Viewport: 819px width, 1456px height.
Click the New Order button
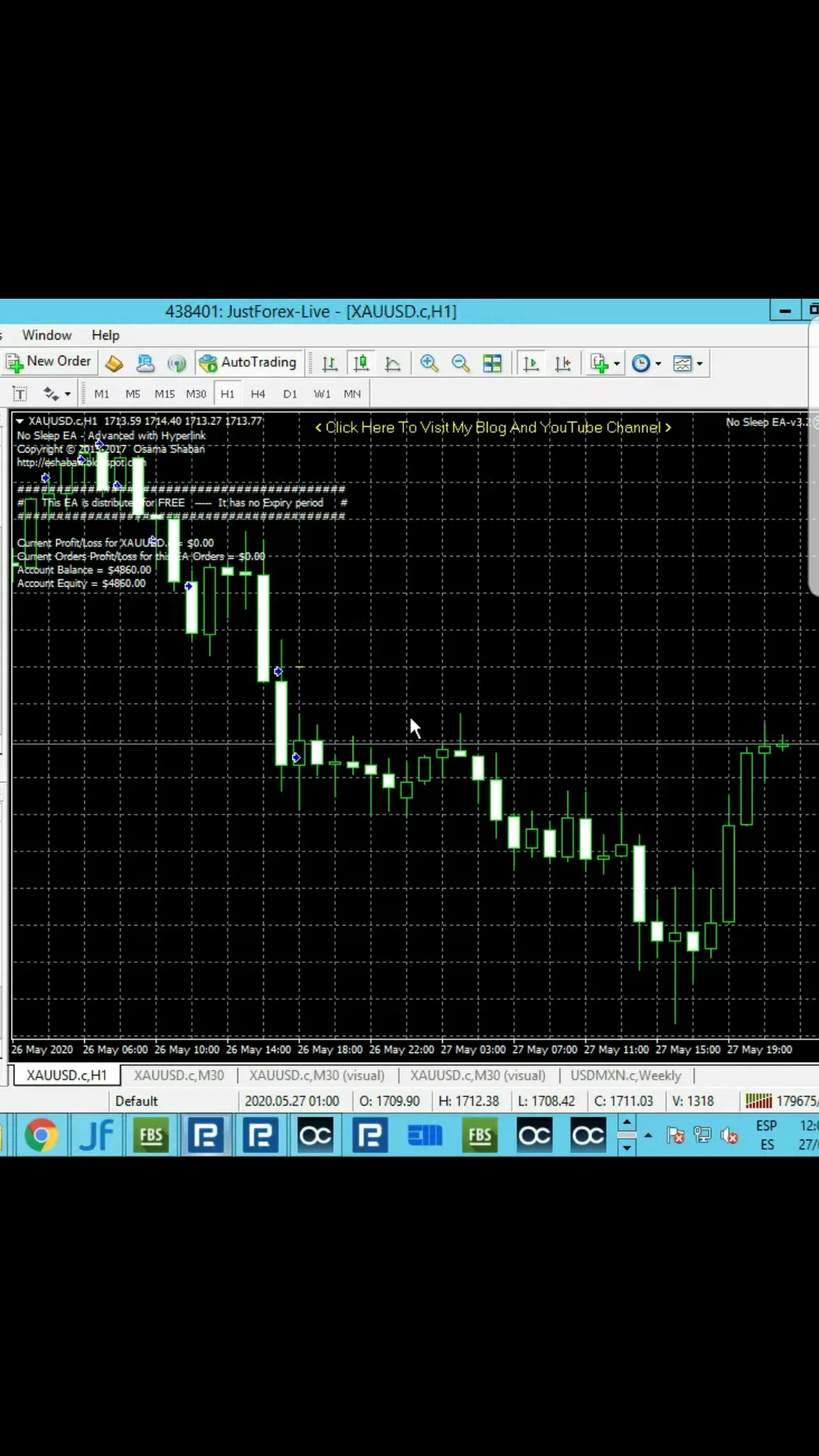pos(49,362)
